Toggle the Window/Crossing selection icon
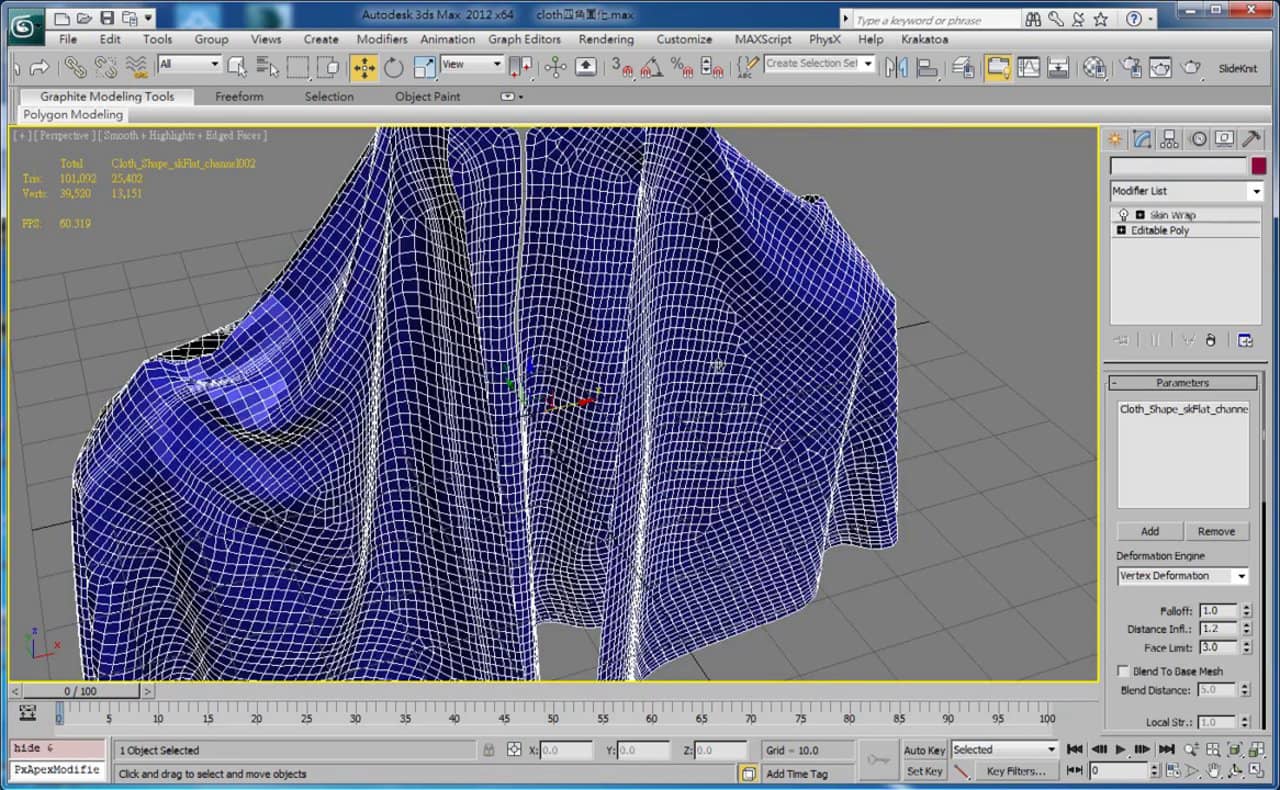 (x=328, y=68)
